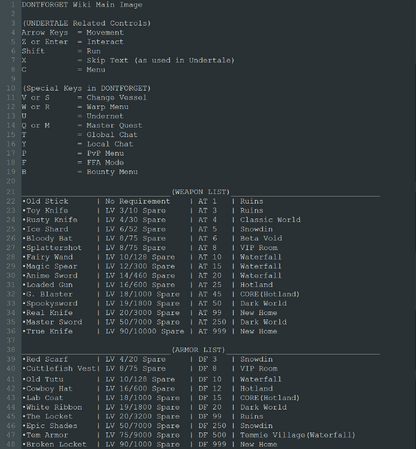Select line number 38 in the gutter
This screenshot has width=416, height=449.
11,350
